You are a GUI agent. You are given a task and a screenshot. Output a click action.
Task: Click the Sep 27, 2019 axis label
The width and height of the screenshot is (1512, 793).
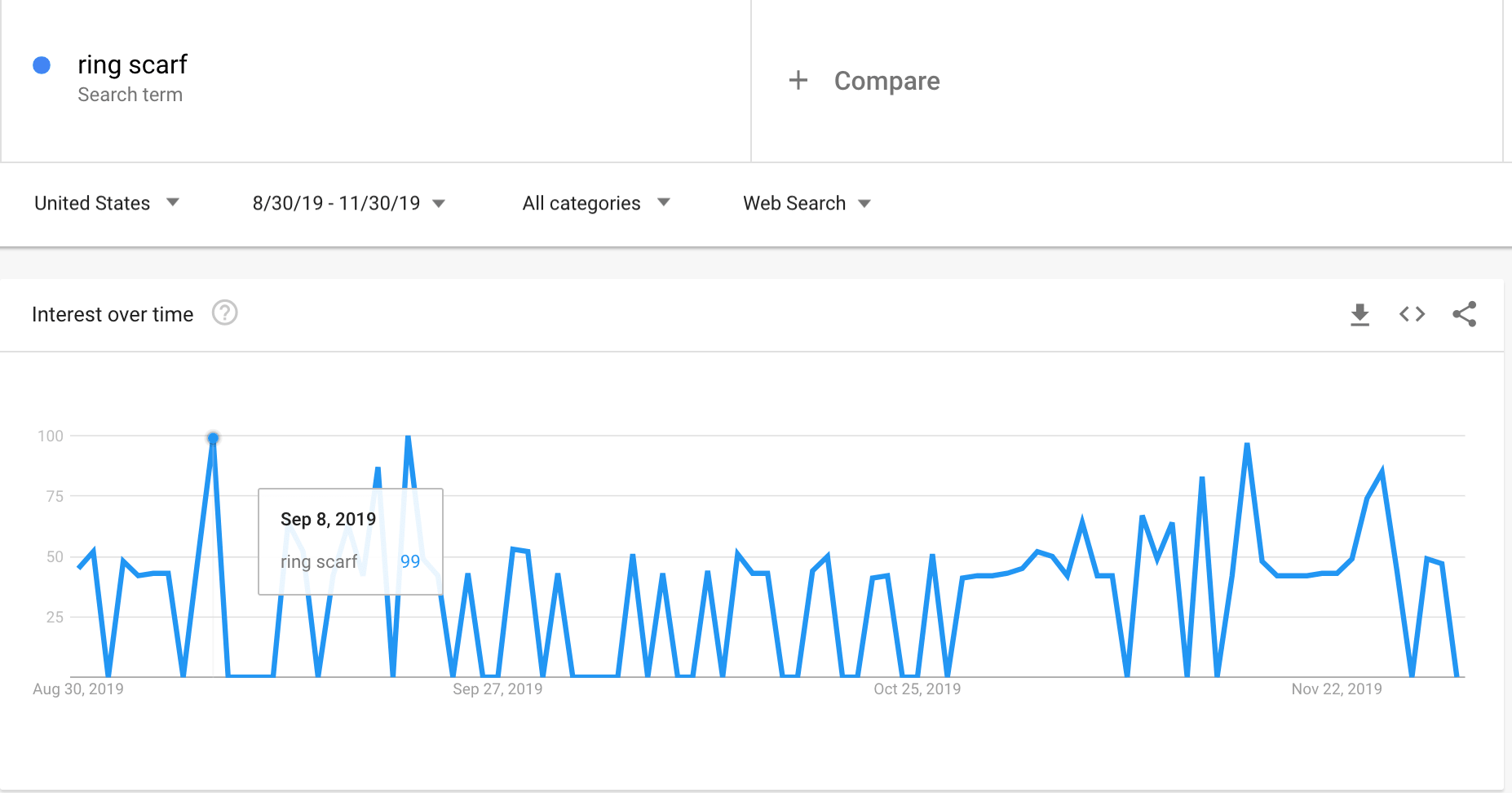coord(497,689)
